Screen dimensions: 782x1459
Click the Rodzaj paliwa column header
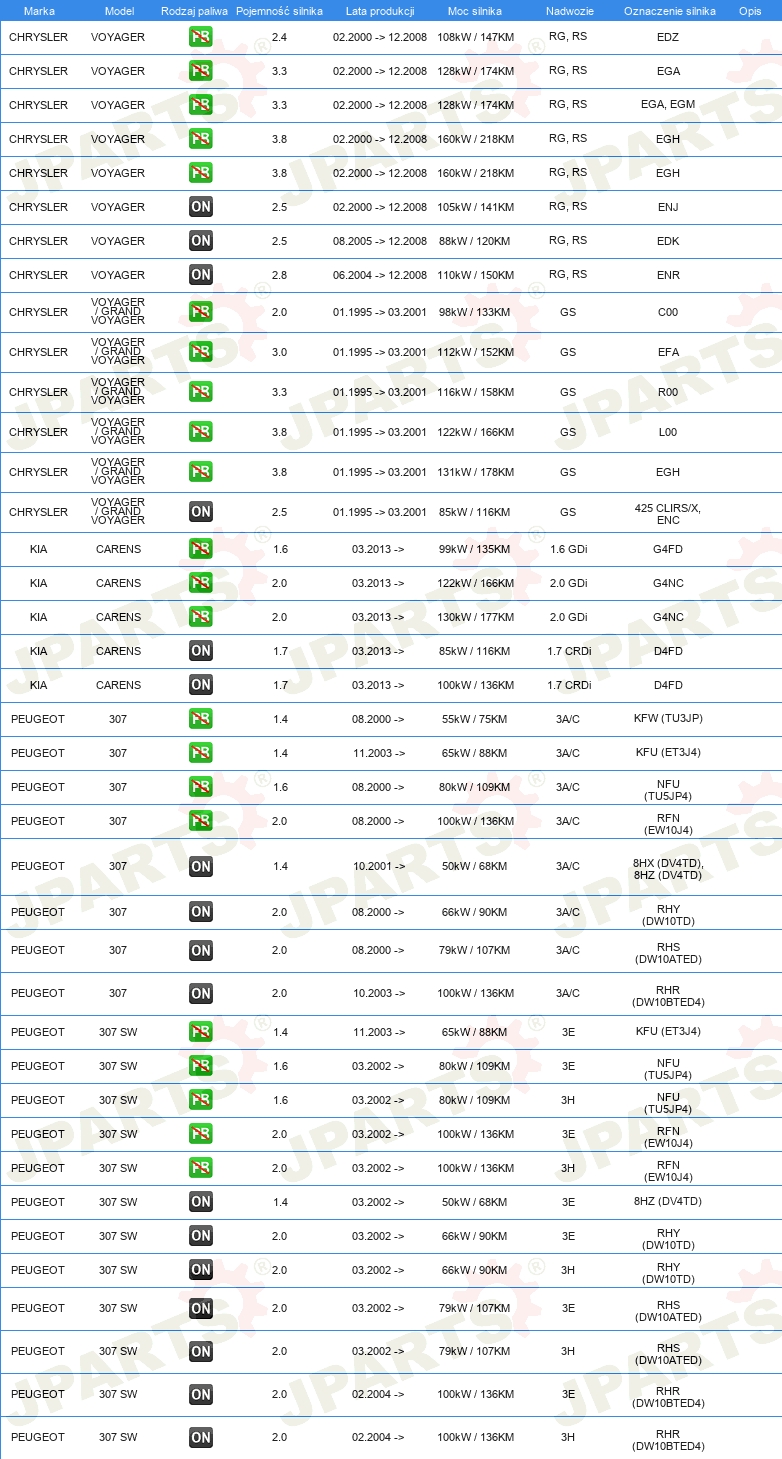coord(195,11)
